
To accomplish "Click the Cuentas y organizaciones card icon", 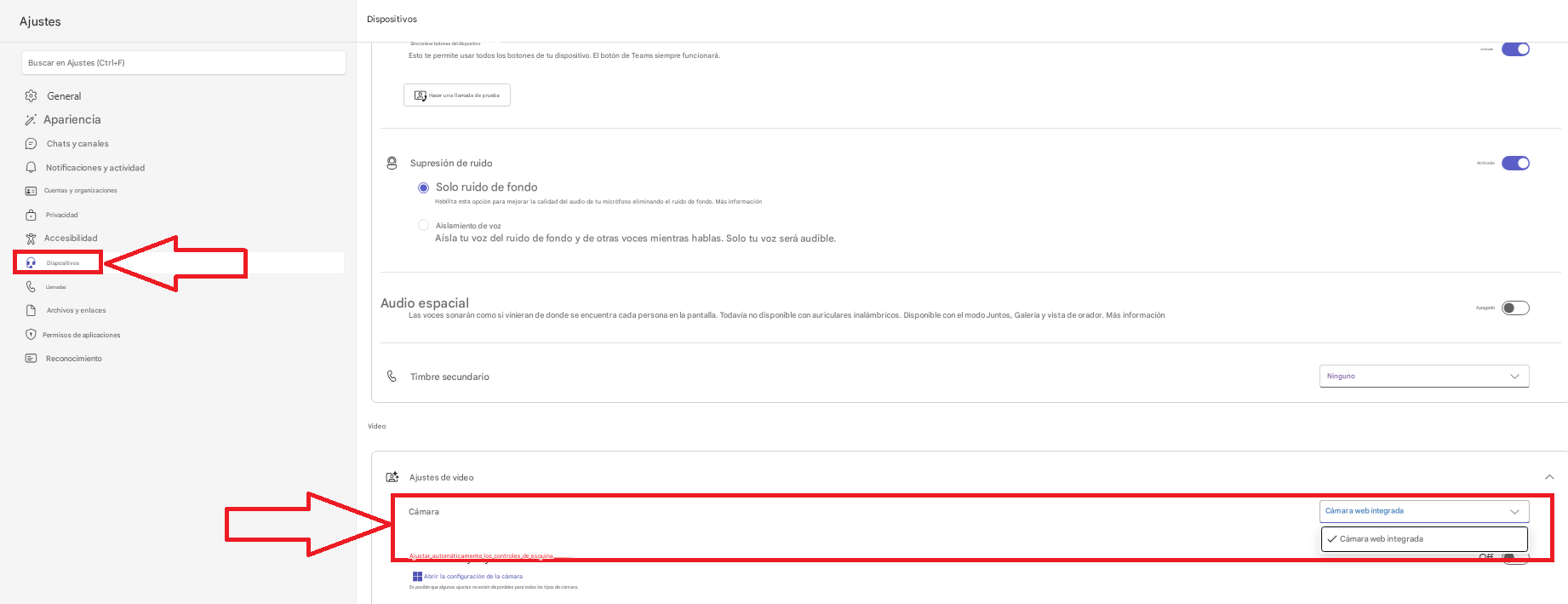I will 31,191.
